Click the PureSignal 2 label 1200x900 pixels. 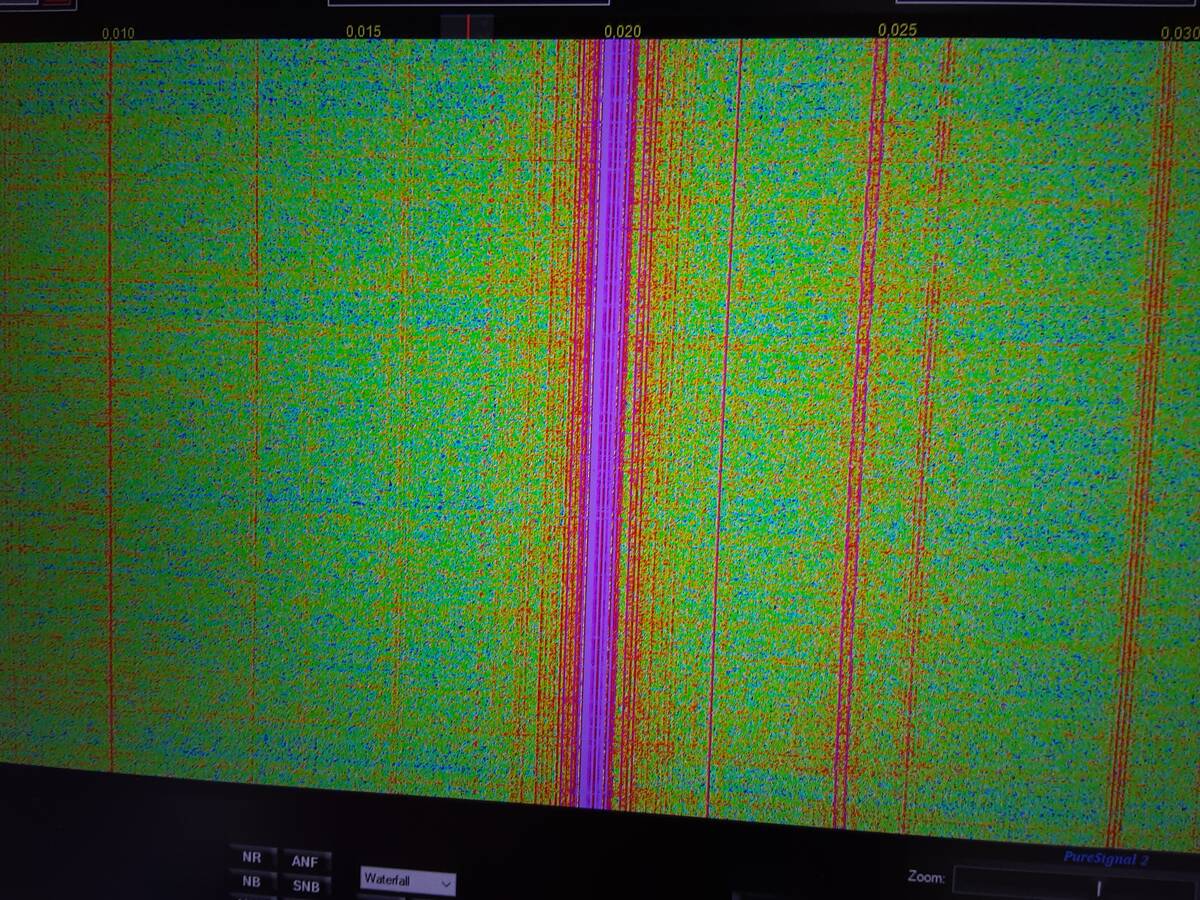click(1105, 860)
